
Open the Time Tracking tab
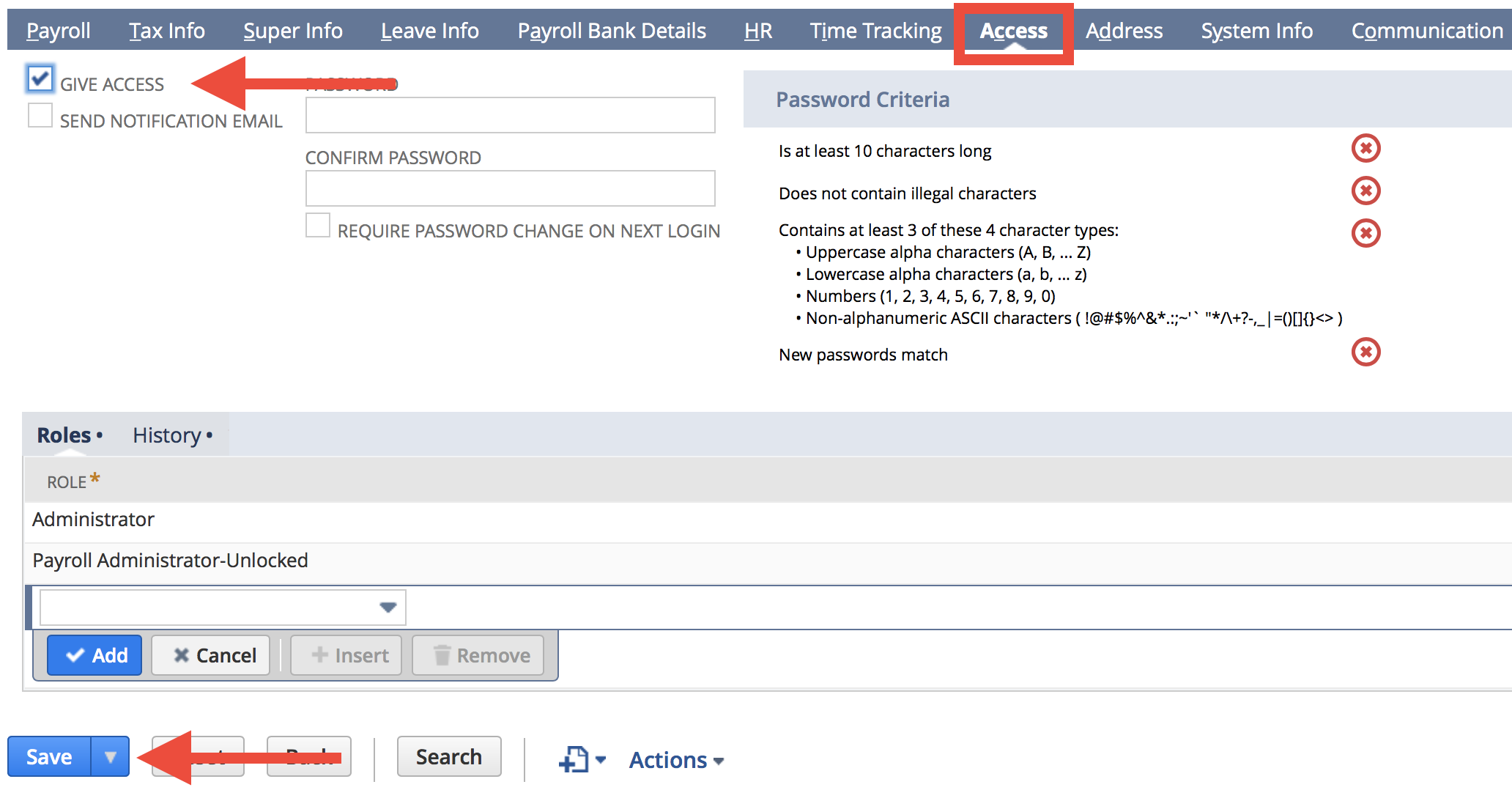[x=875, y=30]
